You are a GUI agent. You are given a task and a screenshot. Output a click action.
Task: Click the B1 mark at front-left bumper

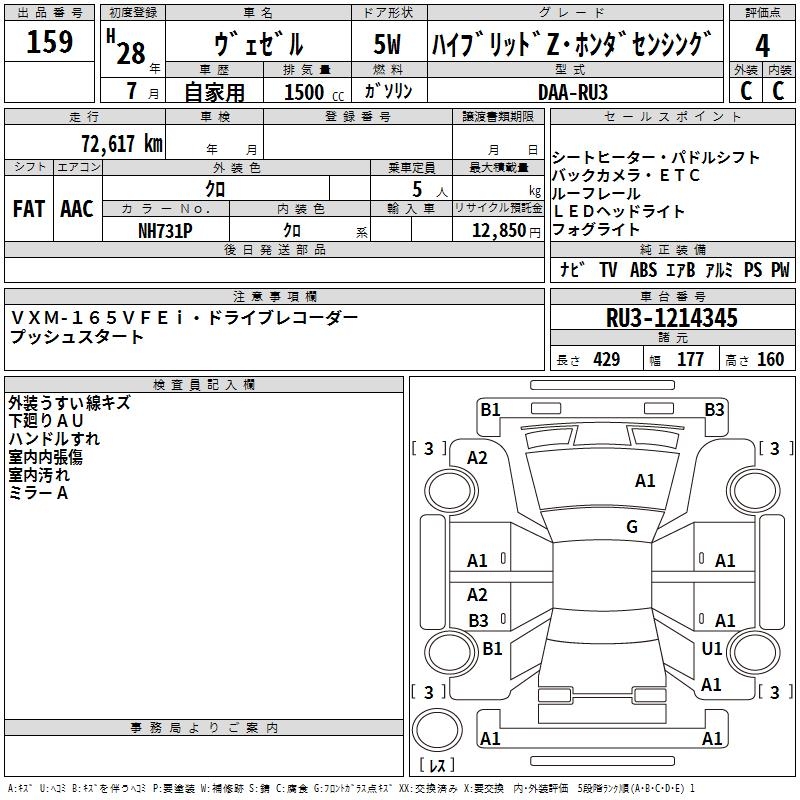coord(490,410)
